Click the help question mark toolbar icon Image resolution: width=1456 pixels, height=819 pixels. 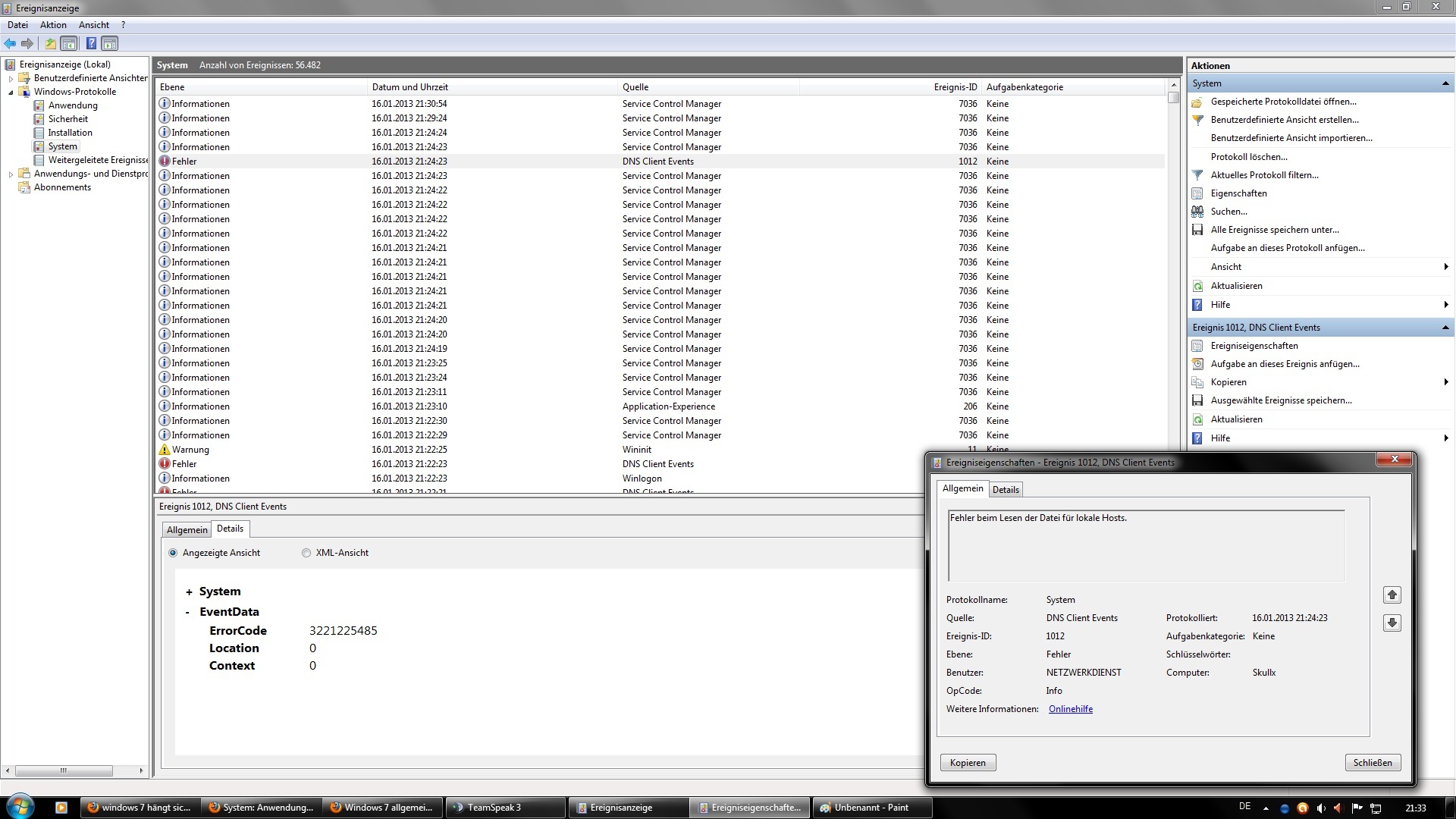(x=91, y=43)
